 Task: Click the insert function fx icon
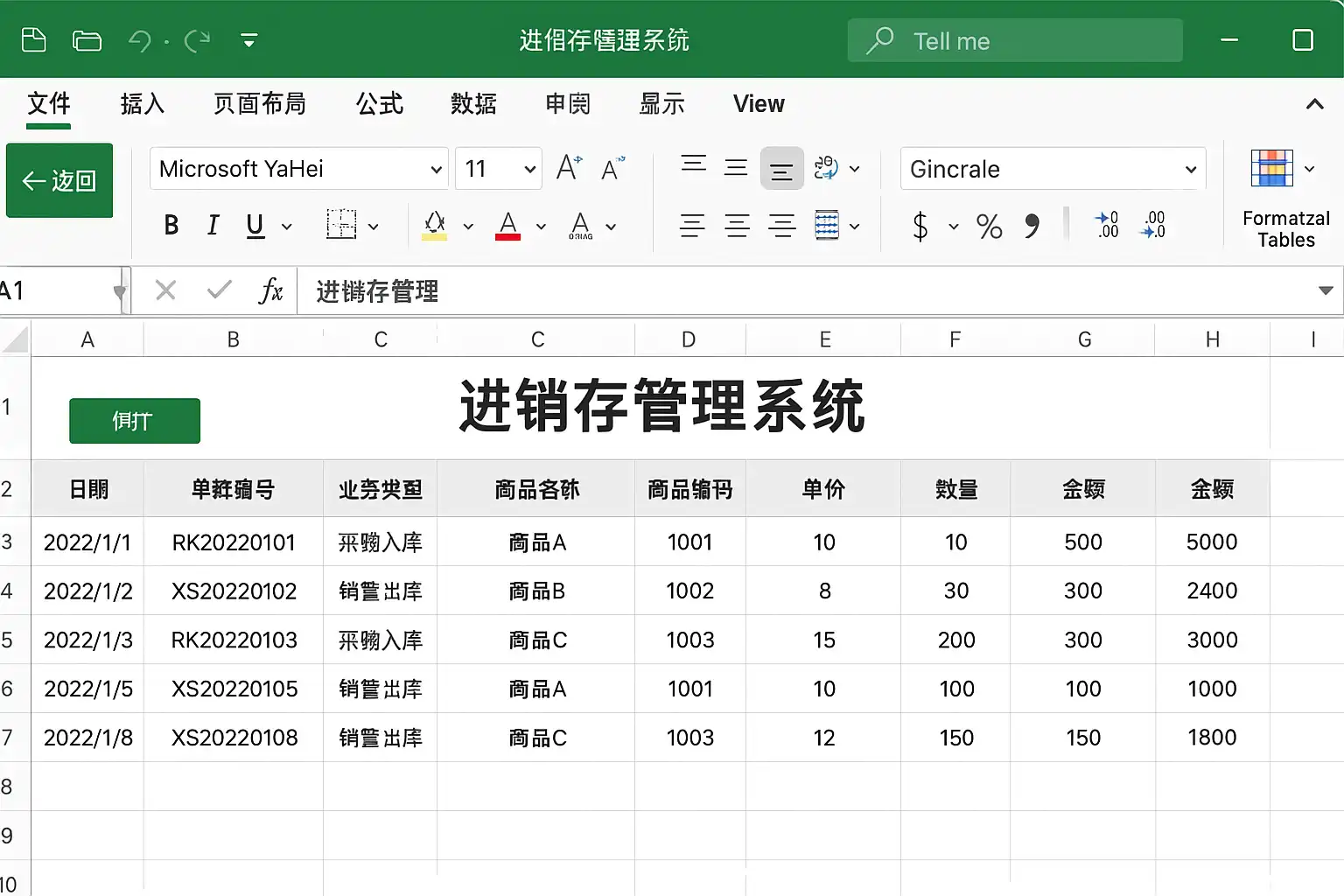(x=270, y=290)
